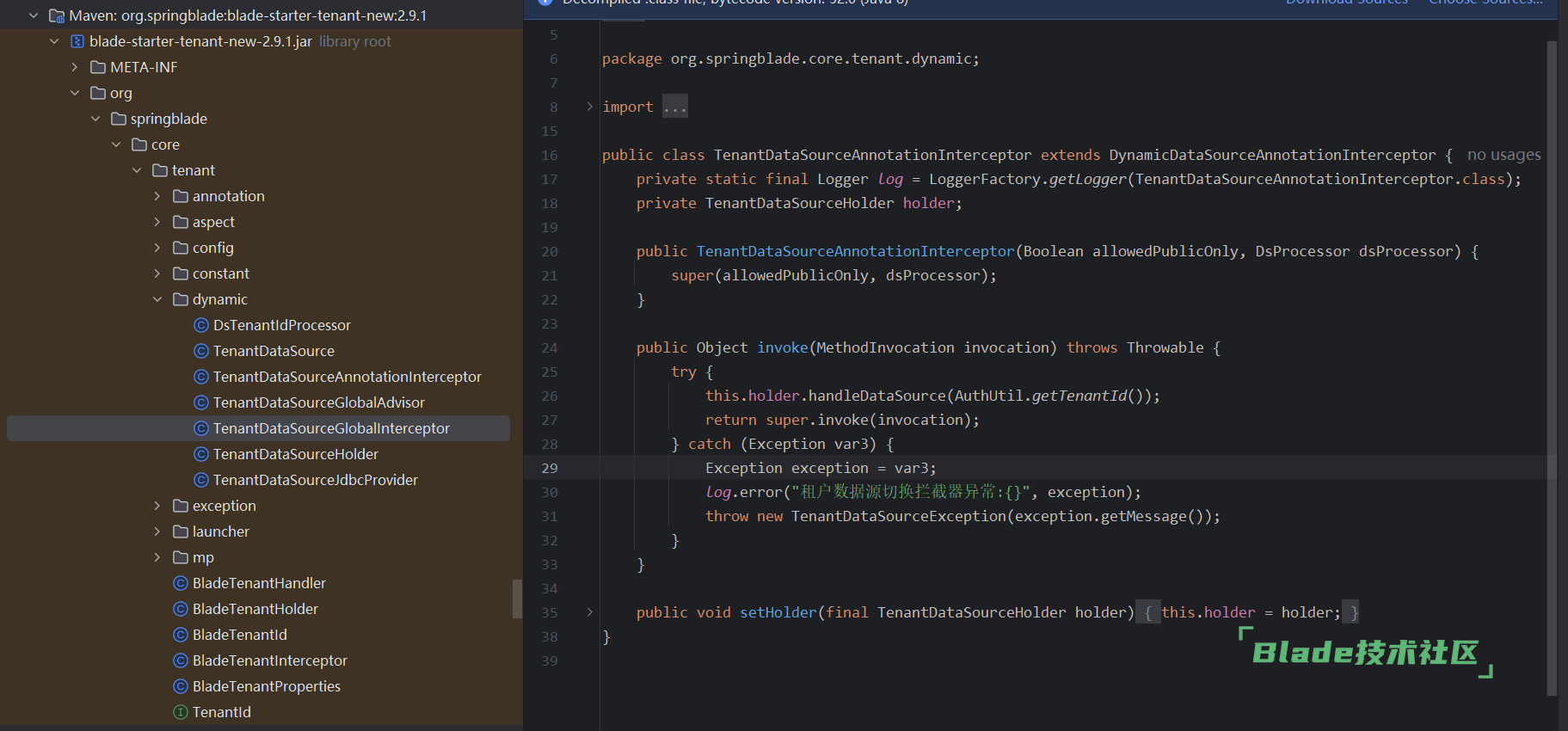
Task: Click the launcher folder icon
Action: 181,531
